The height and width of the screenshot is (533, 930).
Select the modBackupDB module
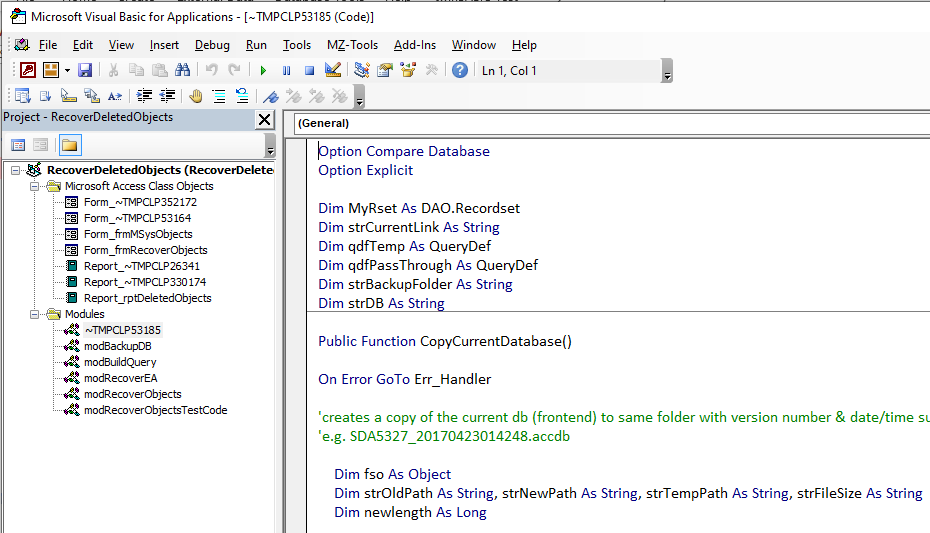(117, 346)
